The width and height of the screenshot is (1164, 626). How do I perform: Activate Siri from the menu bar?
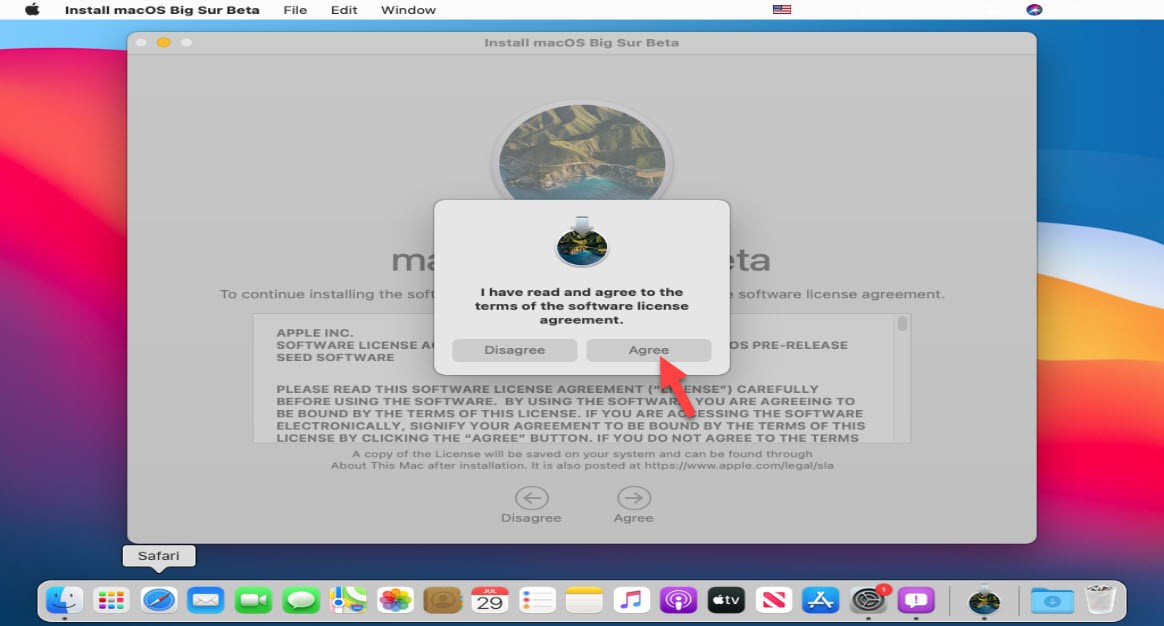[x=1034, y=10]
